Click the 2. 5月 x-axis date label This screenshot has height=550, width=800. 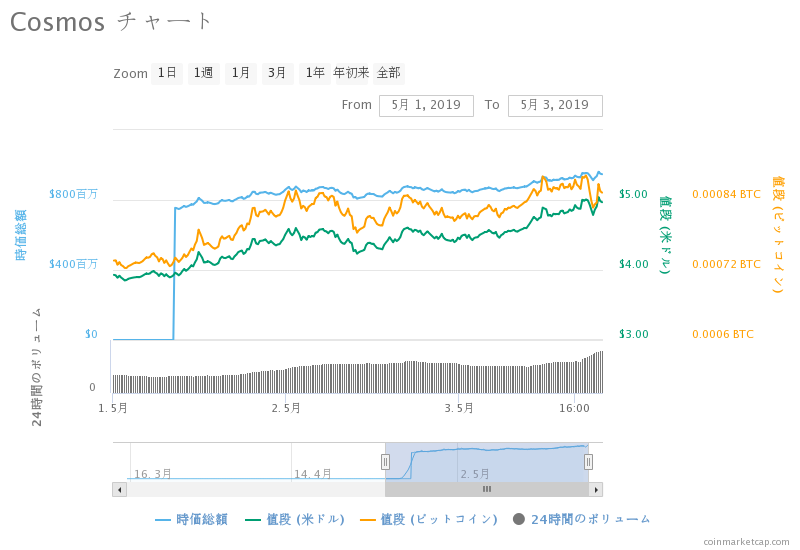(x=286, y=409)
